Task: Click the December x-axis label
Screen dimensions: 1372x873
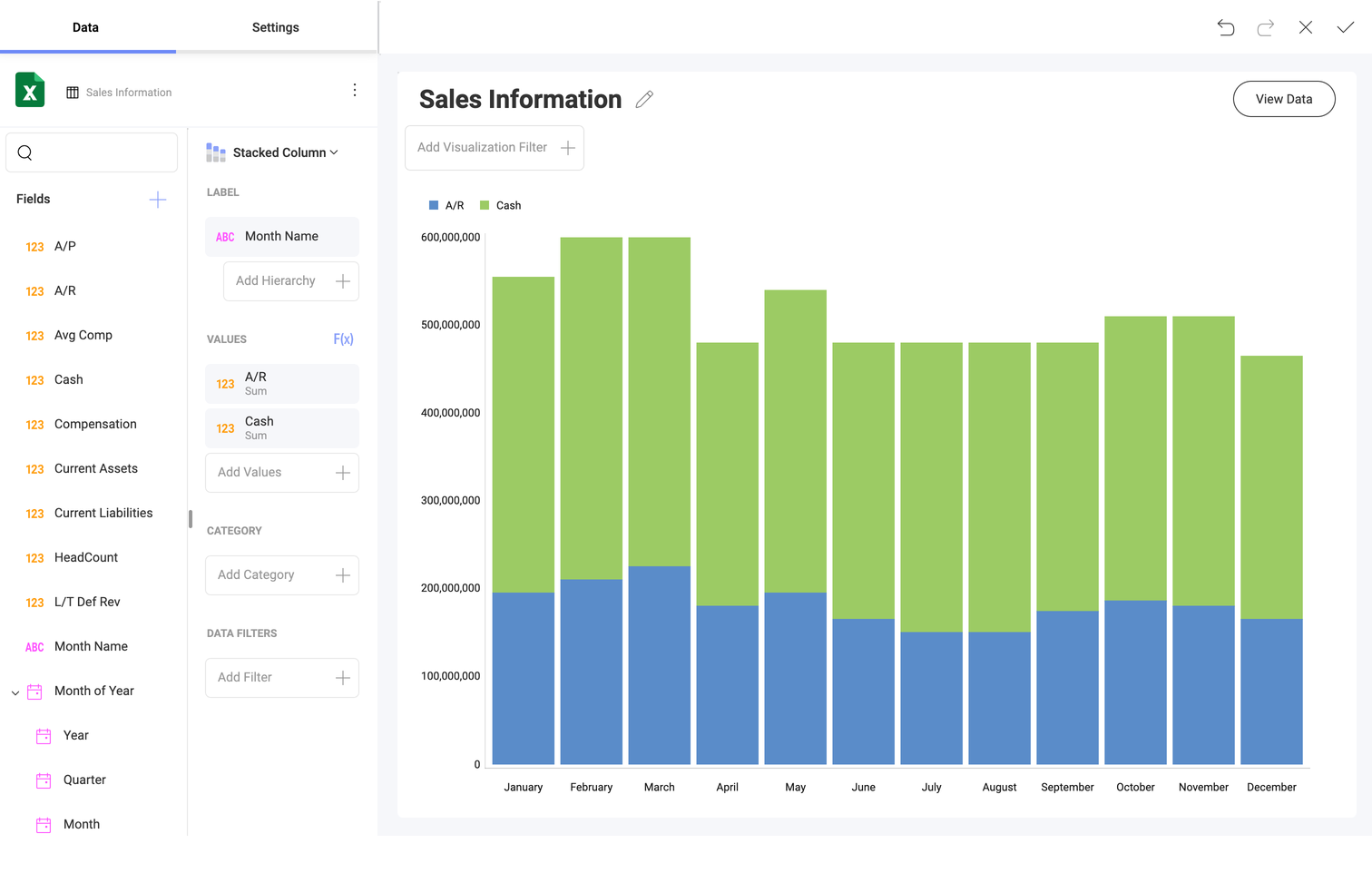Action: [1271, 788]
